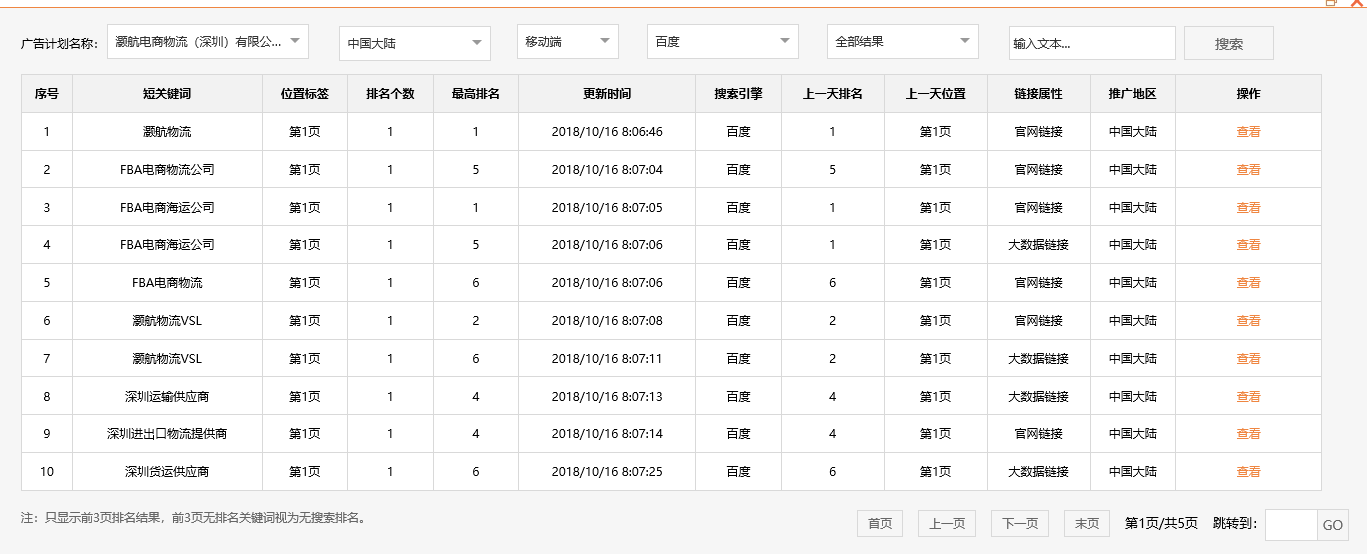Click 查看 in row 4, FBA电商海运公司
This screenshot has width=1367, height=554.
pyautogui.click(x=1248, y=245)
